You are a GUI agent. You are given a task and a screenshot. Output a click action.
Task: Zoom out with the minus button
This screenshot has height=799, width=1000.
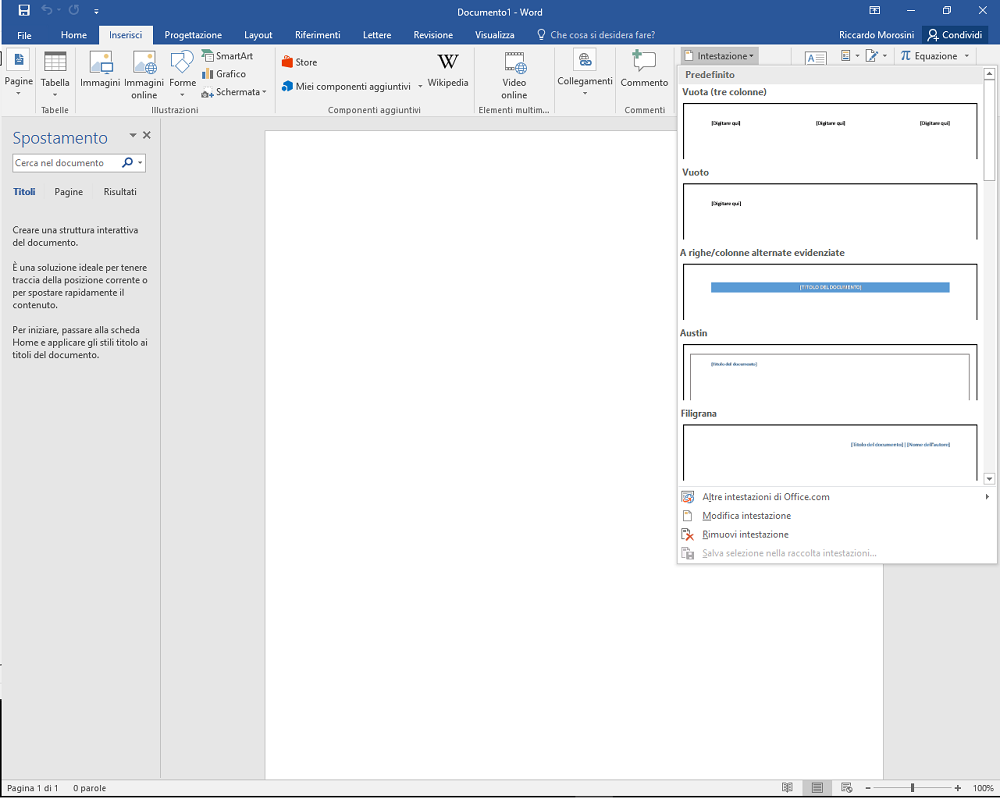pyautogui.click(x=867, y=788)
